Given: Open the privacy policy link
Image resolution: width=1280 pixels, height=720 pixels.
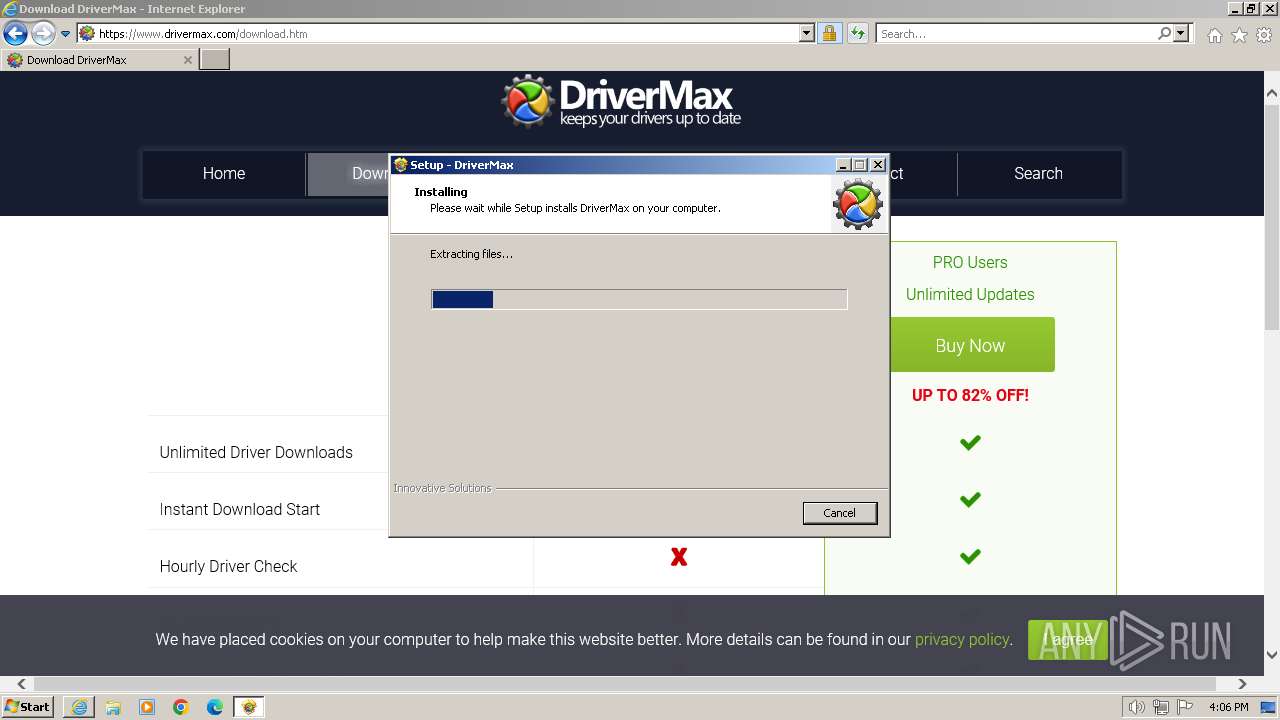Looking at the screenshot, I should pos(962,639).
